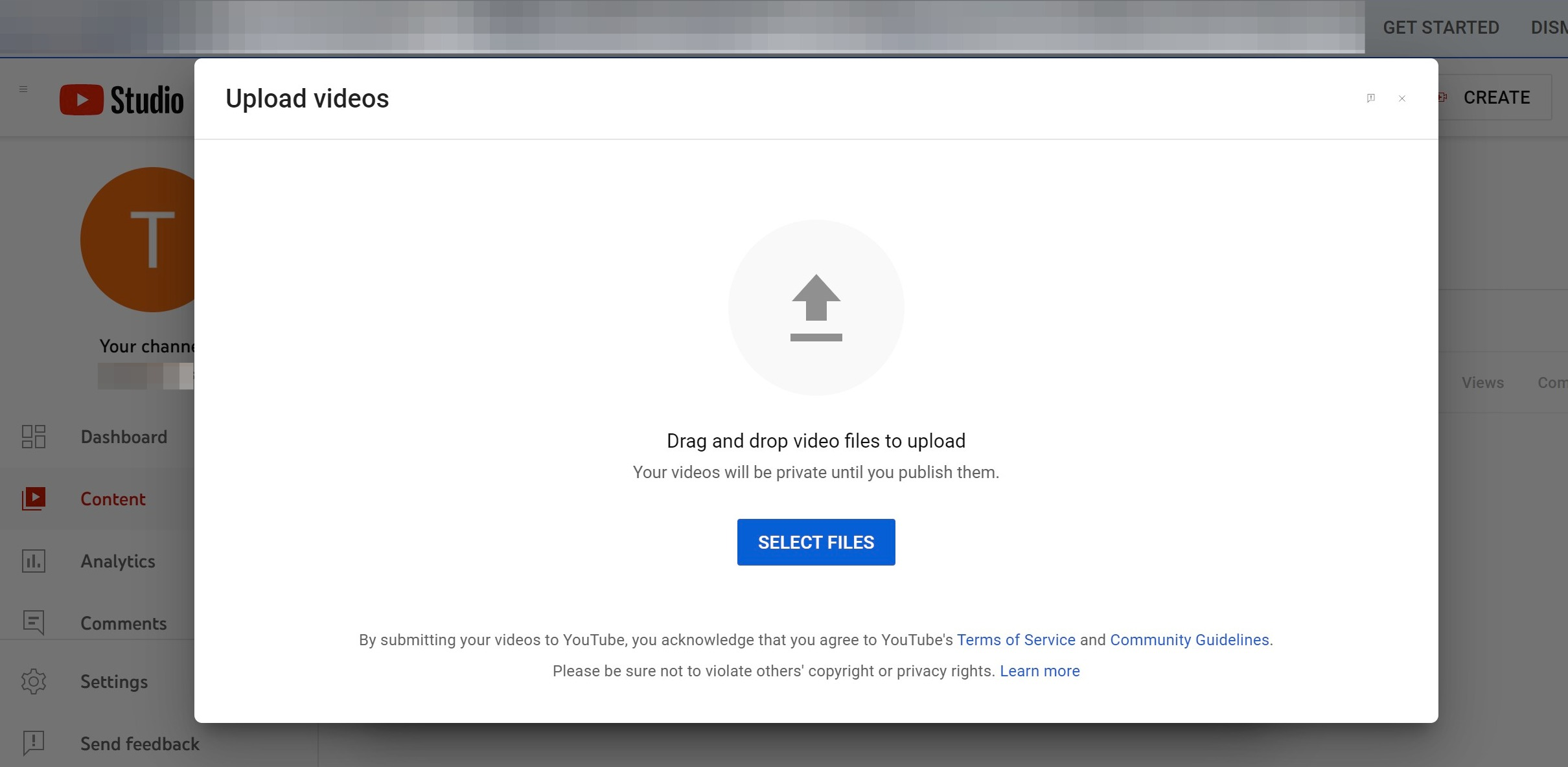Click the SELECT FILES button

click(816, 542)
